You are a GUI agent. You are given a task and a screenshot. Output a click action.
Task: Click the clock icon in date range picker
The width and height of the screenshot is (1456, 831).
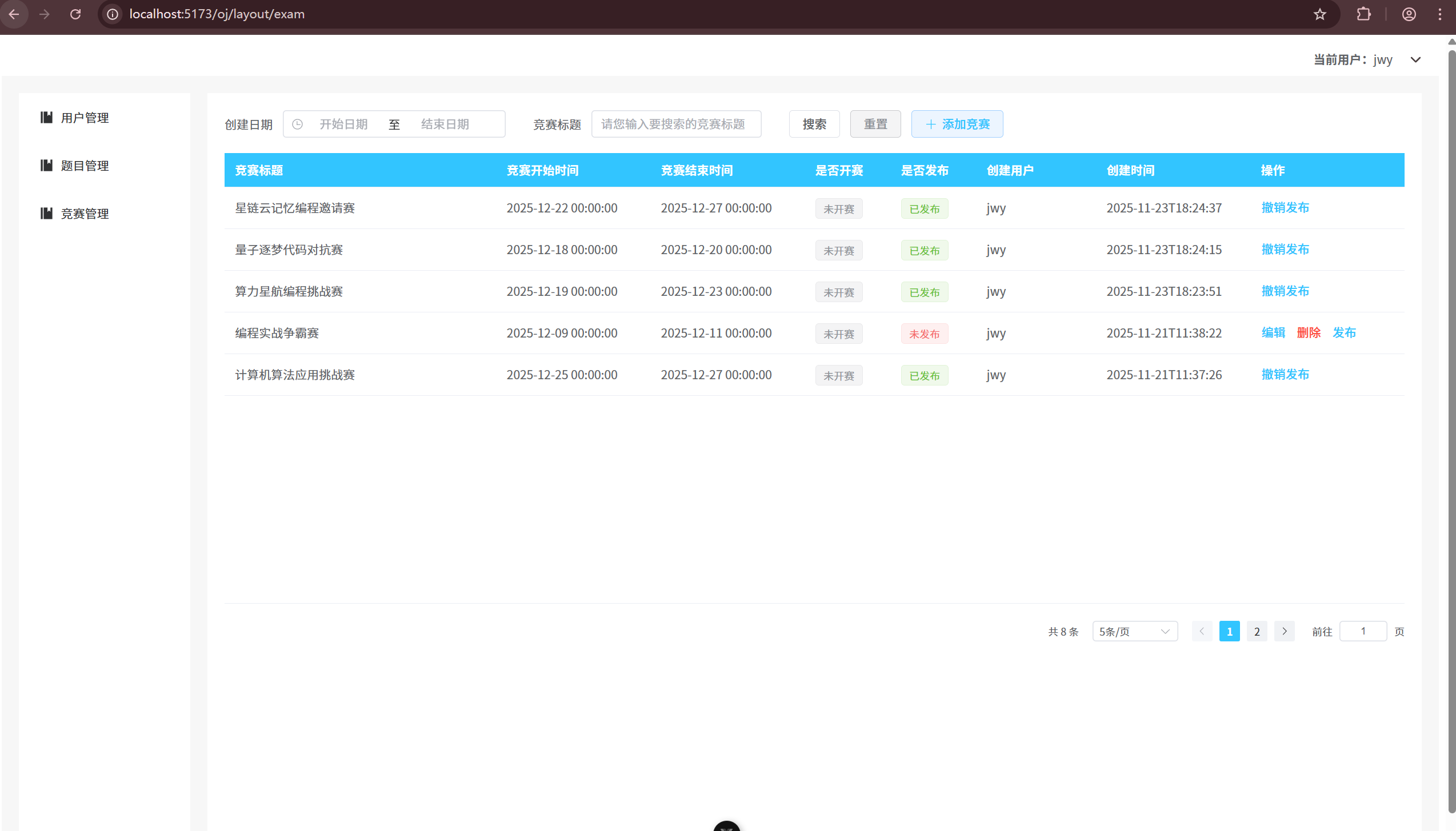[x=297, y=124]
